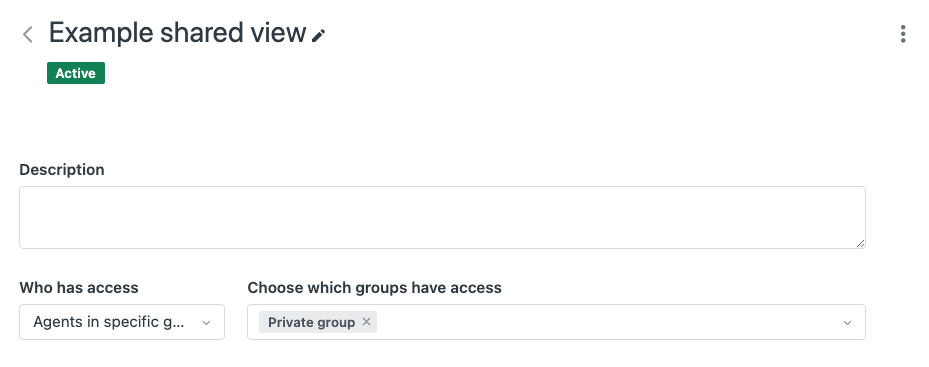Click the Agents in specific g... selected value

109,322
